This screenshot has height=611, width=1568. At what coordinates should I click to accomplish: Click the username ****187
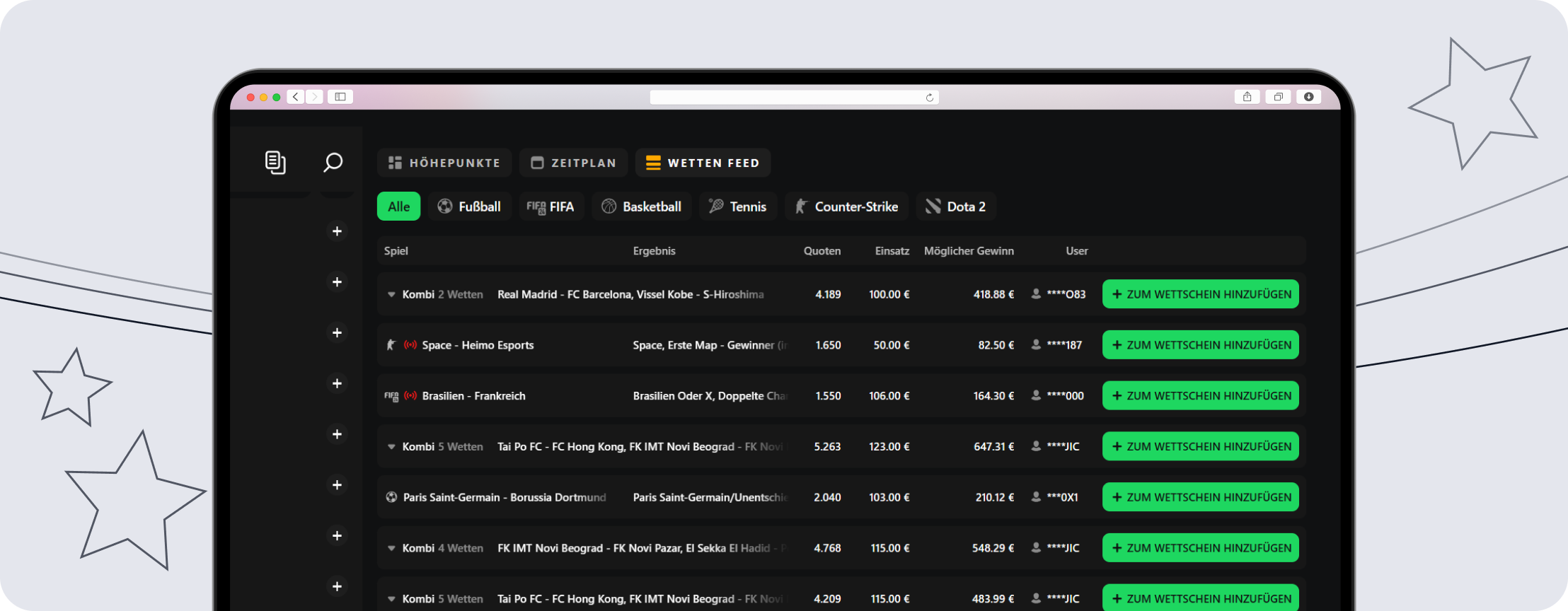click(x=1064, y=345)
